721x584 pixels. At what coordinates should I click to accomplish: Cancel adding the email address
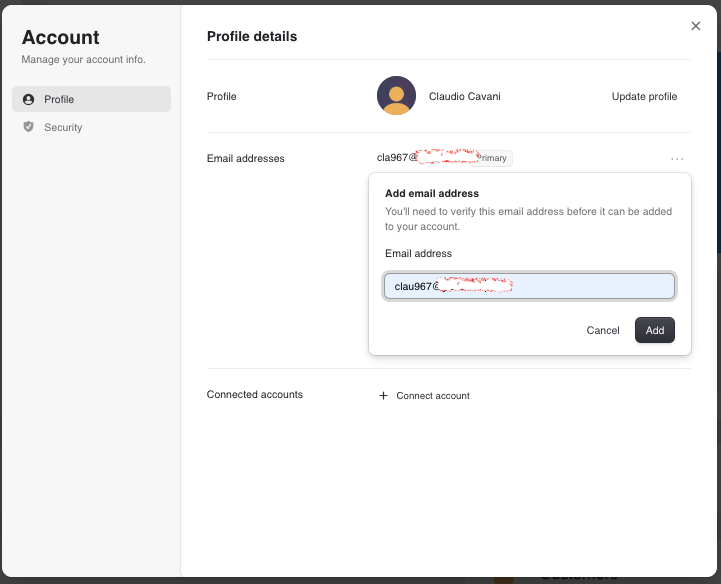click(x=603, y=331)
